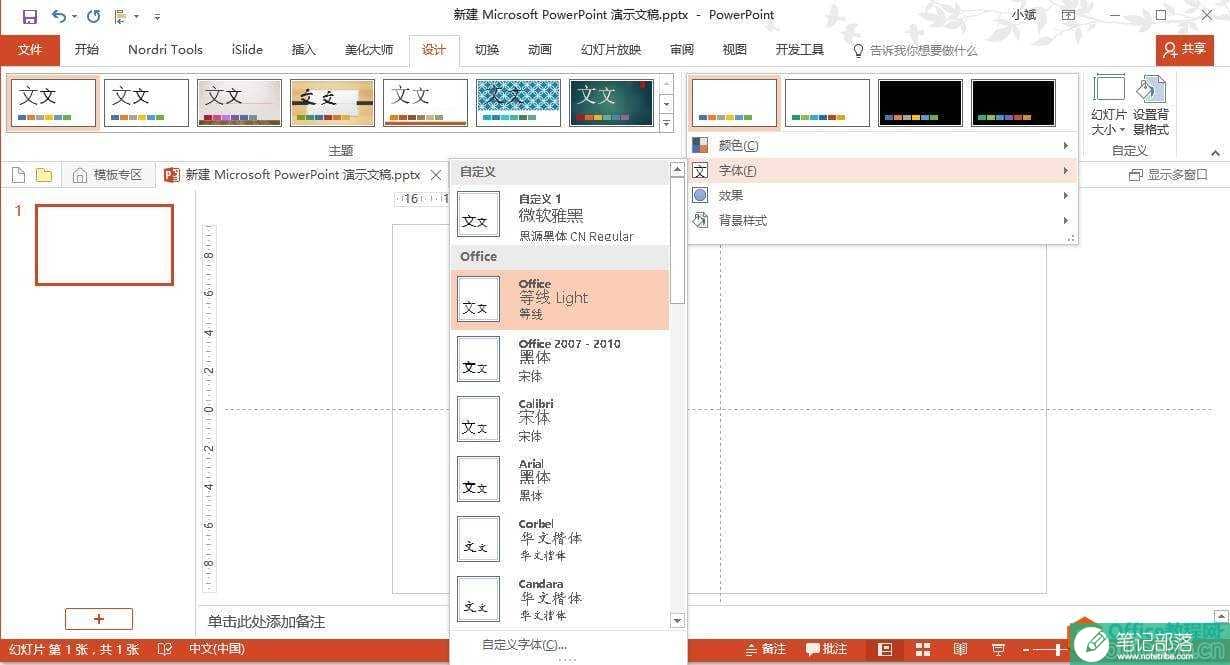1230x665 pixels.
Task: Open the Developer ribbon tab
Action: pos(800,49)
